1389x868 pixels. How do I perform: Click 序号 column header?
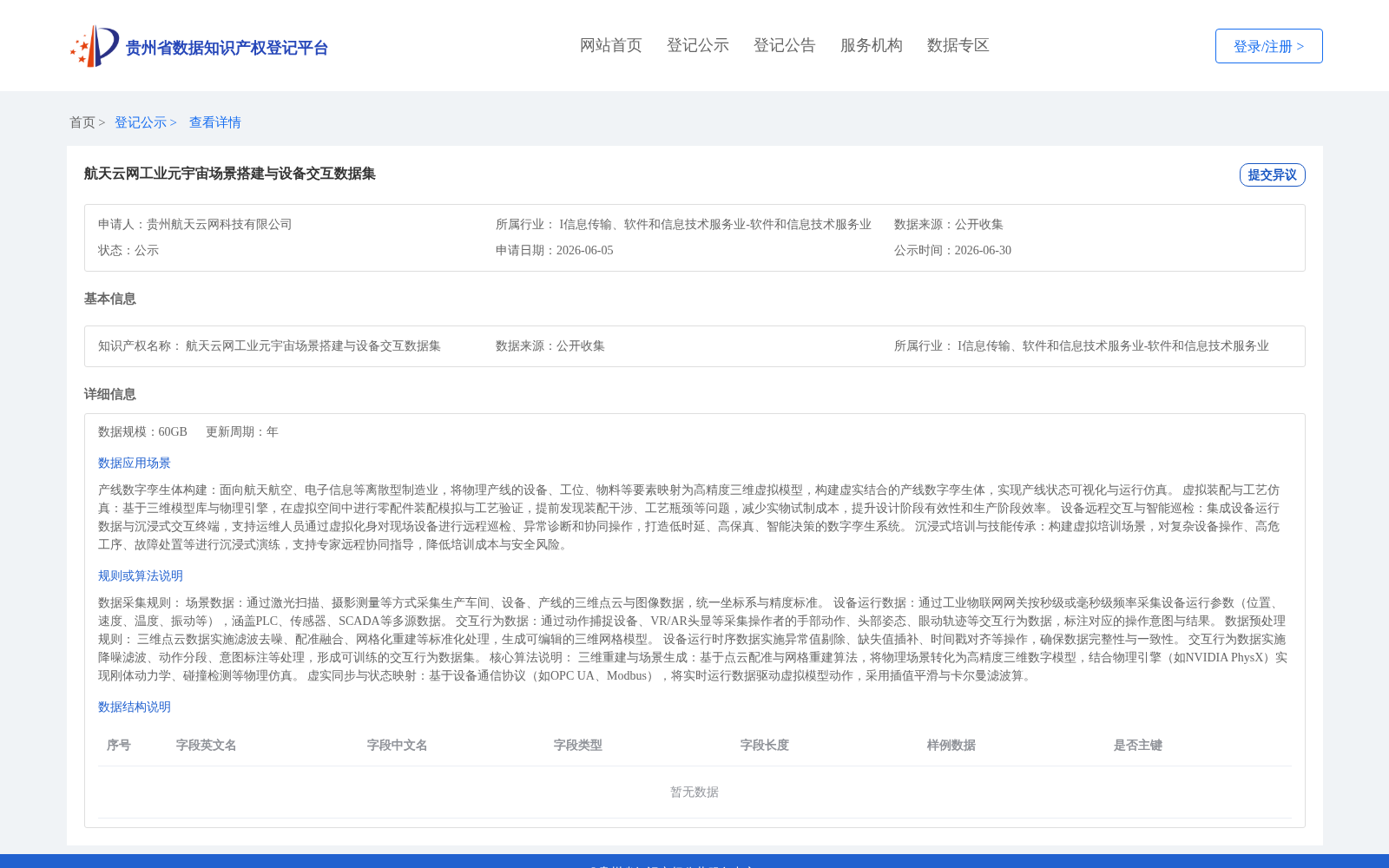tap(119, 745)
